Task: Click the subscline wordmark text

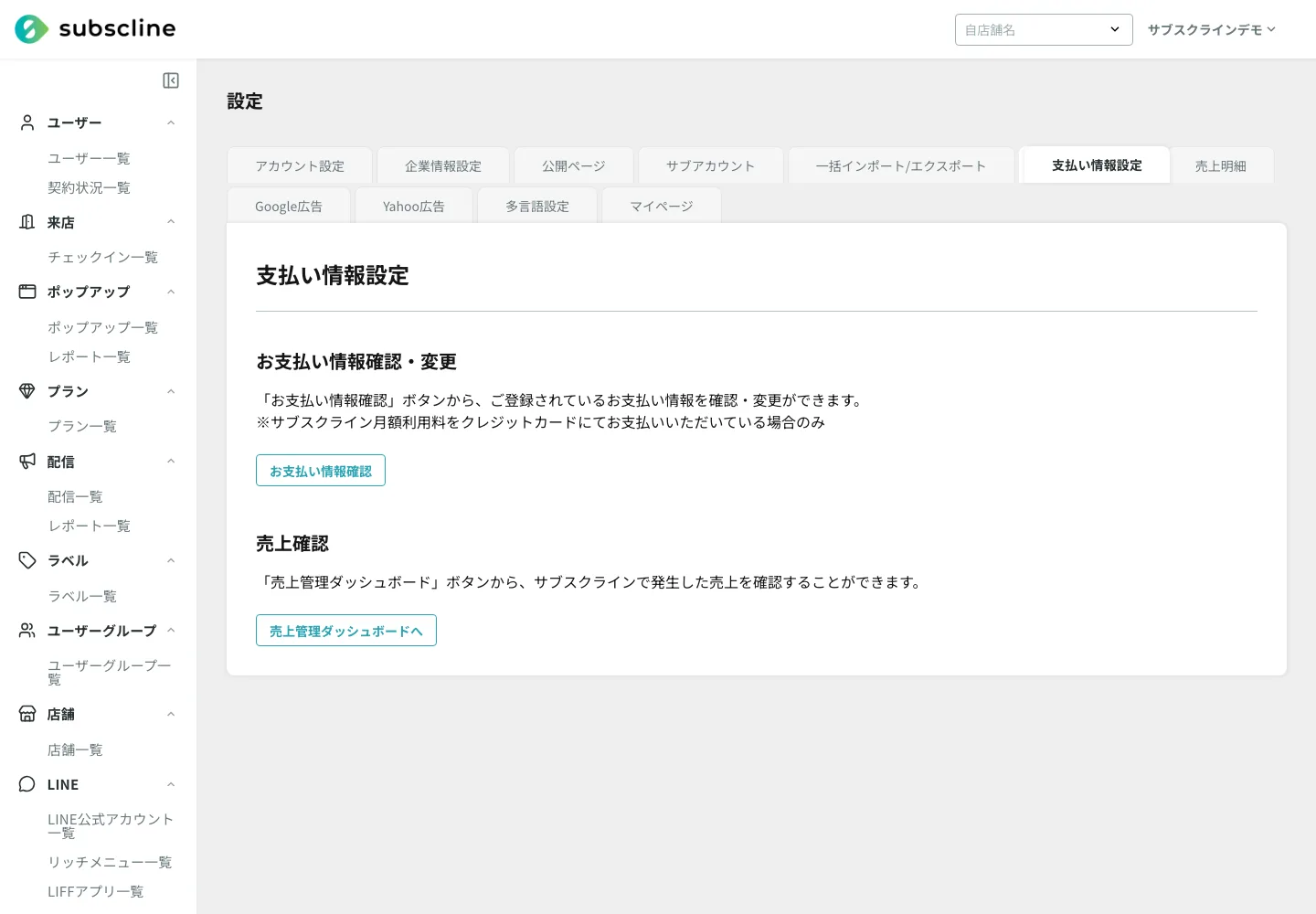Action: point(117,28)
